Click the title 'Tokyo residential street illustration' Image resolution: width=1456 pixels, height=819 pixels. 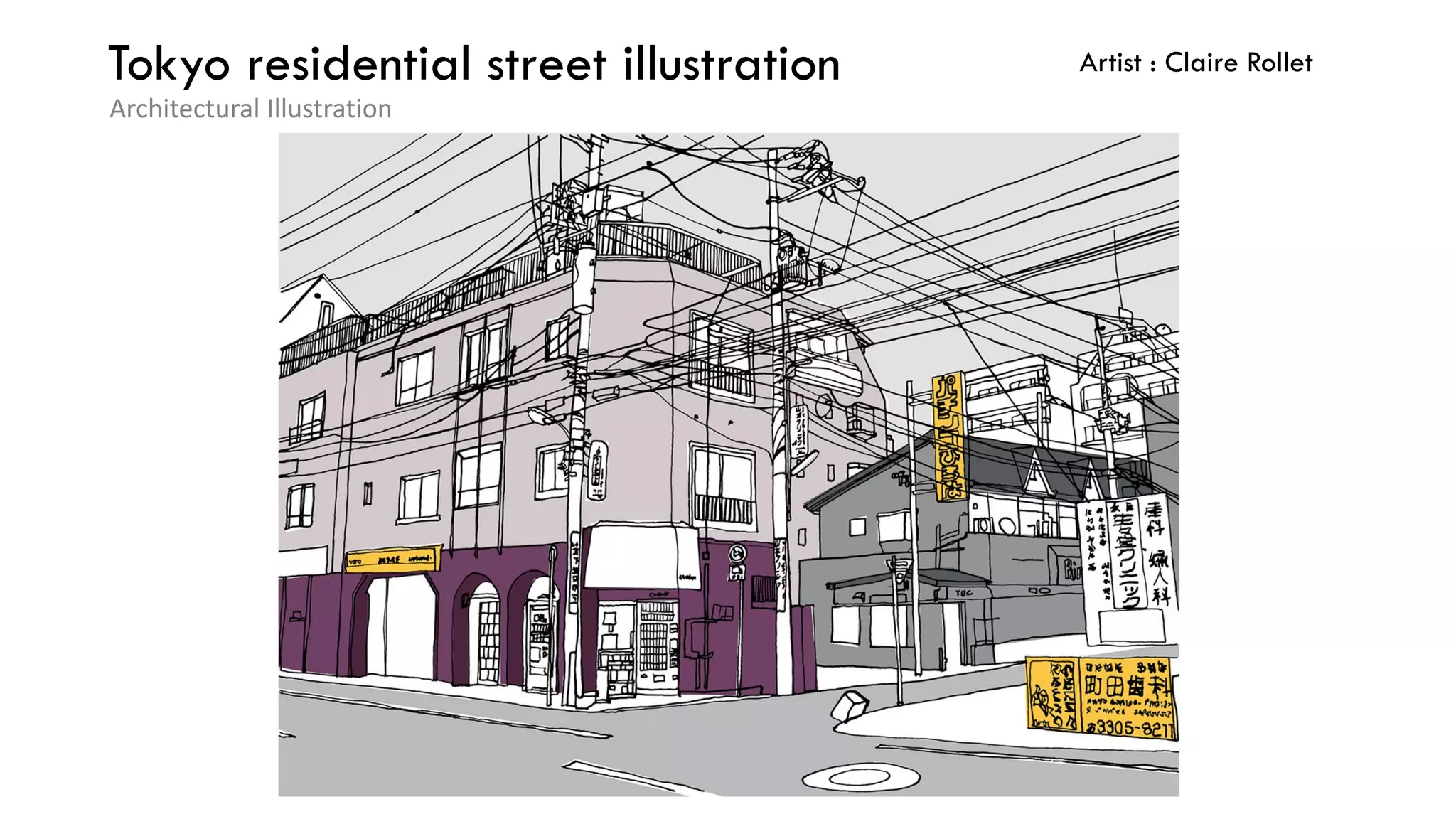(x=474, y=65)
